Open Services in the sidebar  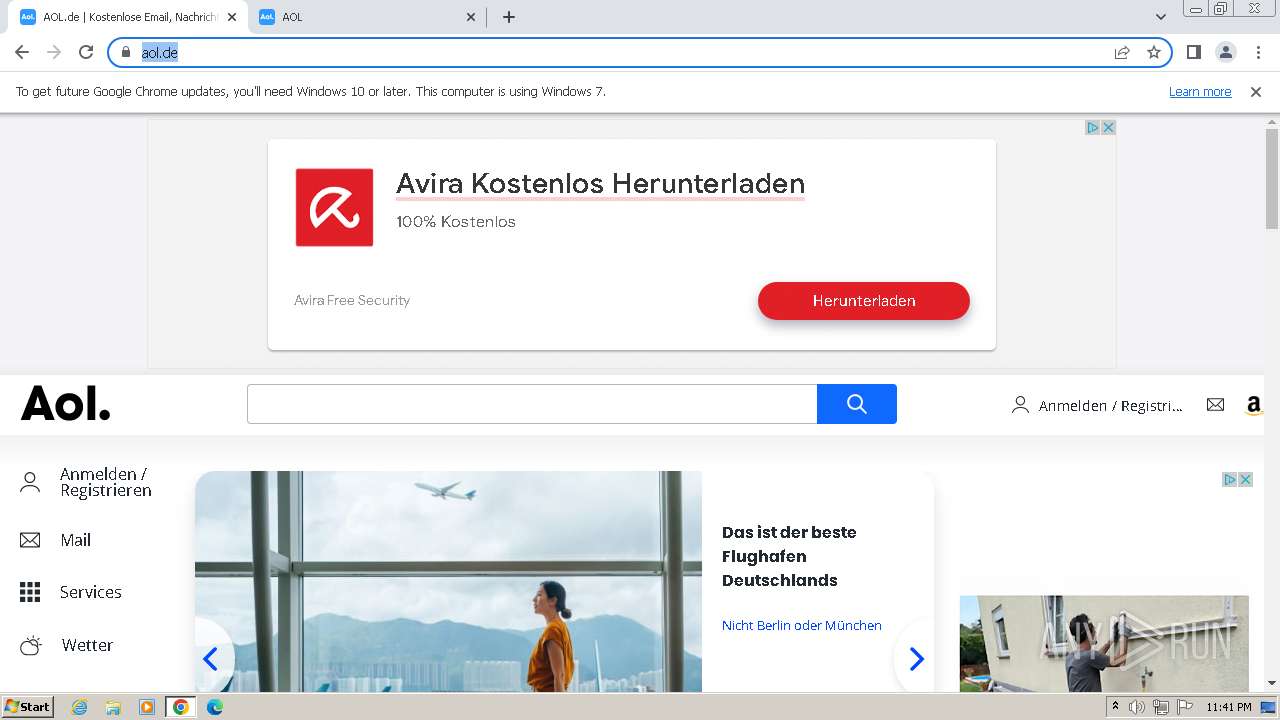[x=91, y=592]
